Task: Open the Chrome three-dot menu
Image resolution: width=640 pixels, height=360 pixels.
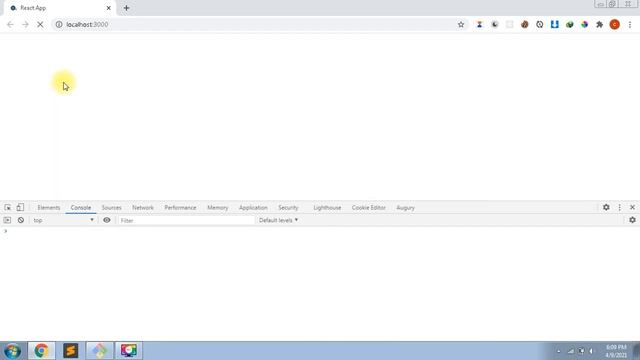Action: tap(630, 24)
